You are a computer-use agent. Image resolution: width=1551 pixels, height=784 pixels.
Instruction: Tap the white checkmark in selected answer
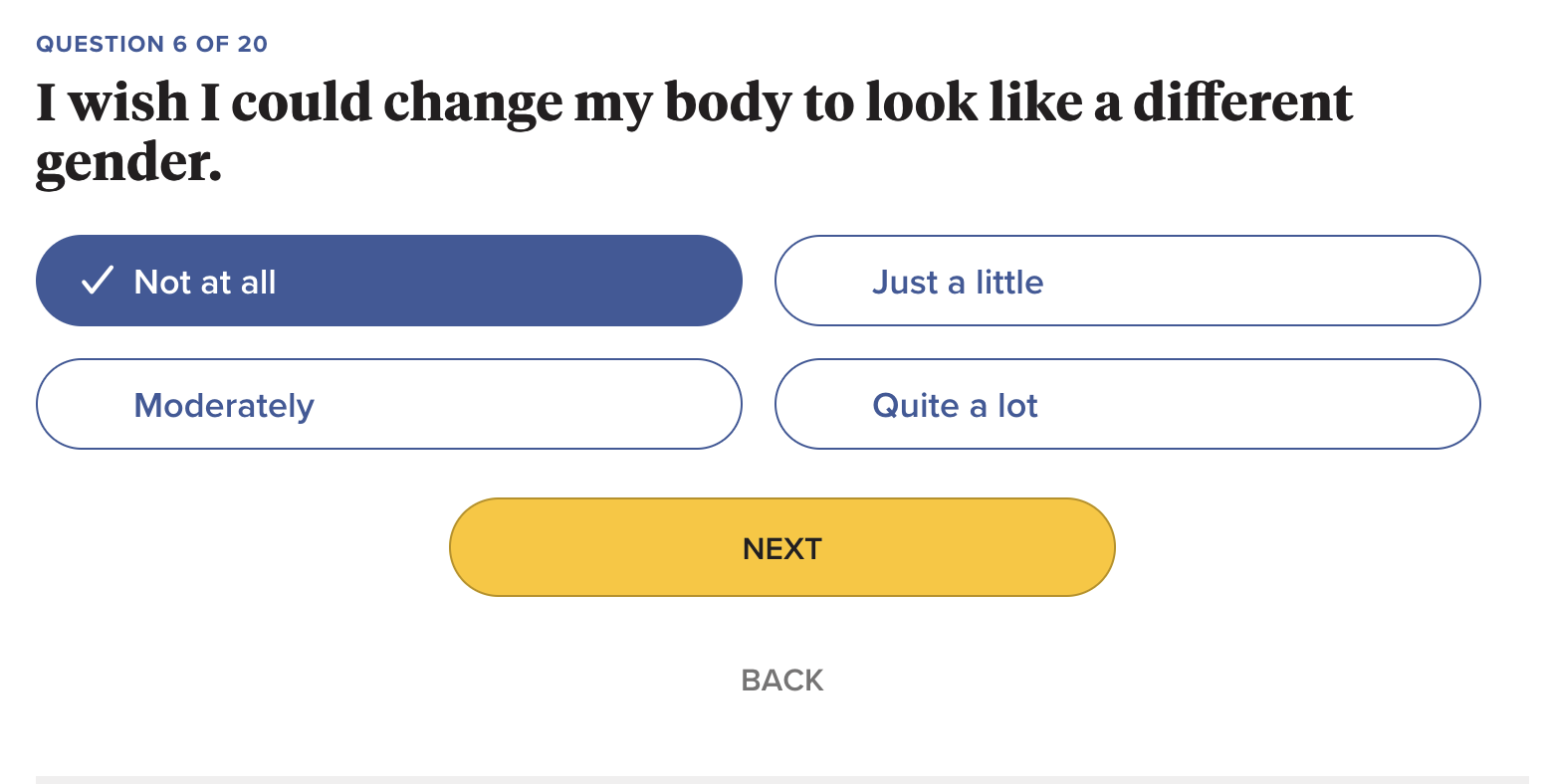pyautogui.click(x=98, y=282)
